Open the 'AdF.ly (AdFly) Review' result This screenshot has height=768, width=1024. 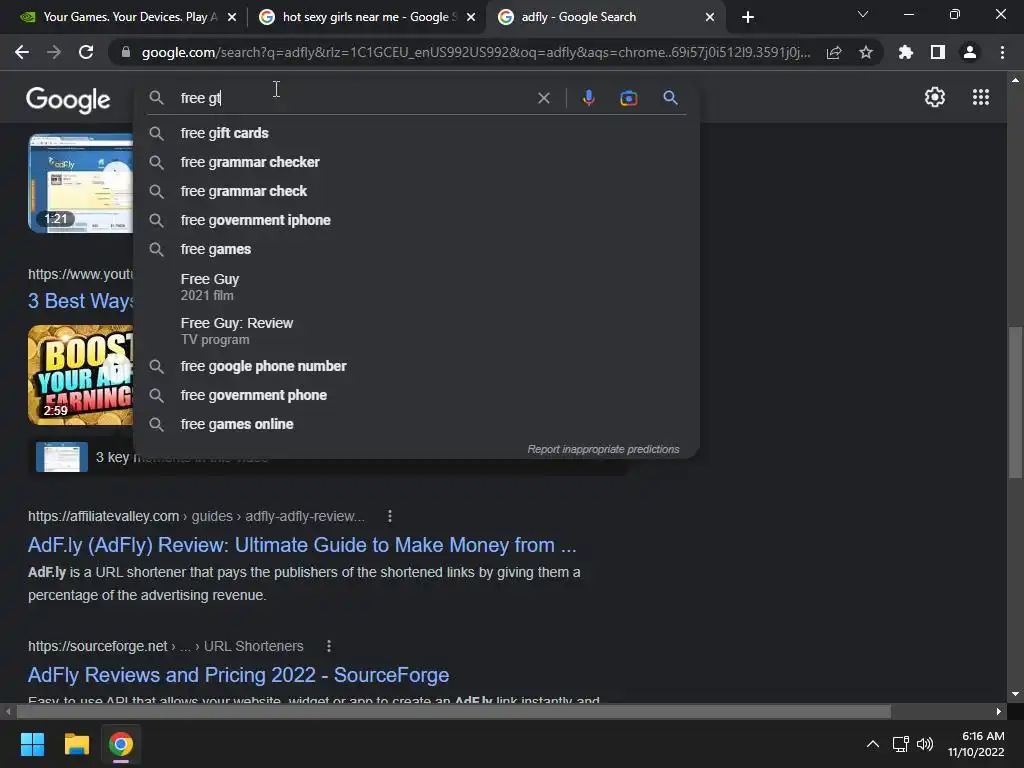(x=302, y=545)
